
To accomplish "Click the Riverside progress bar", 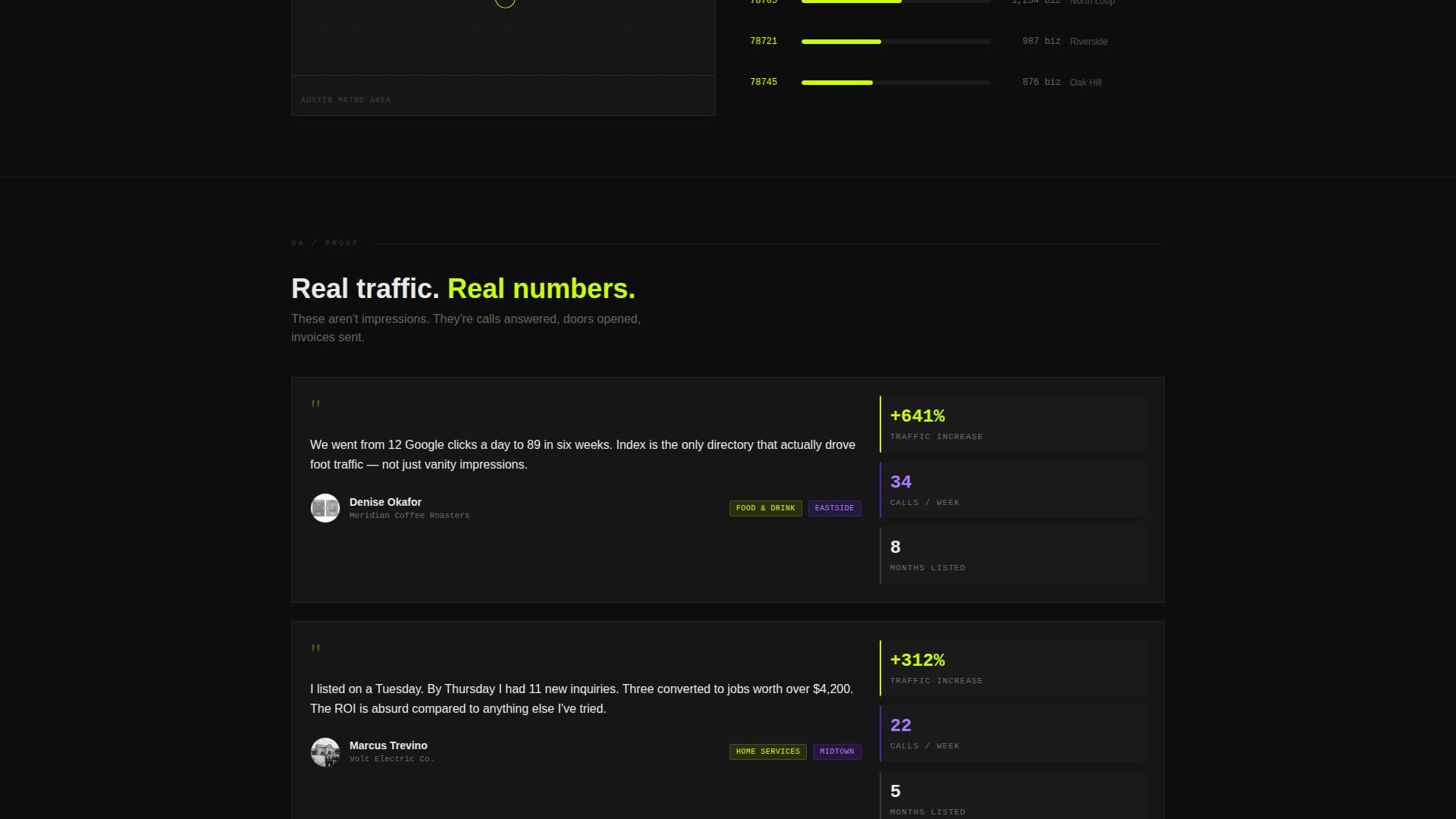I will coord(896,42).
